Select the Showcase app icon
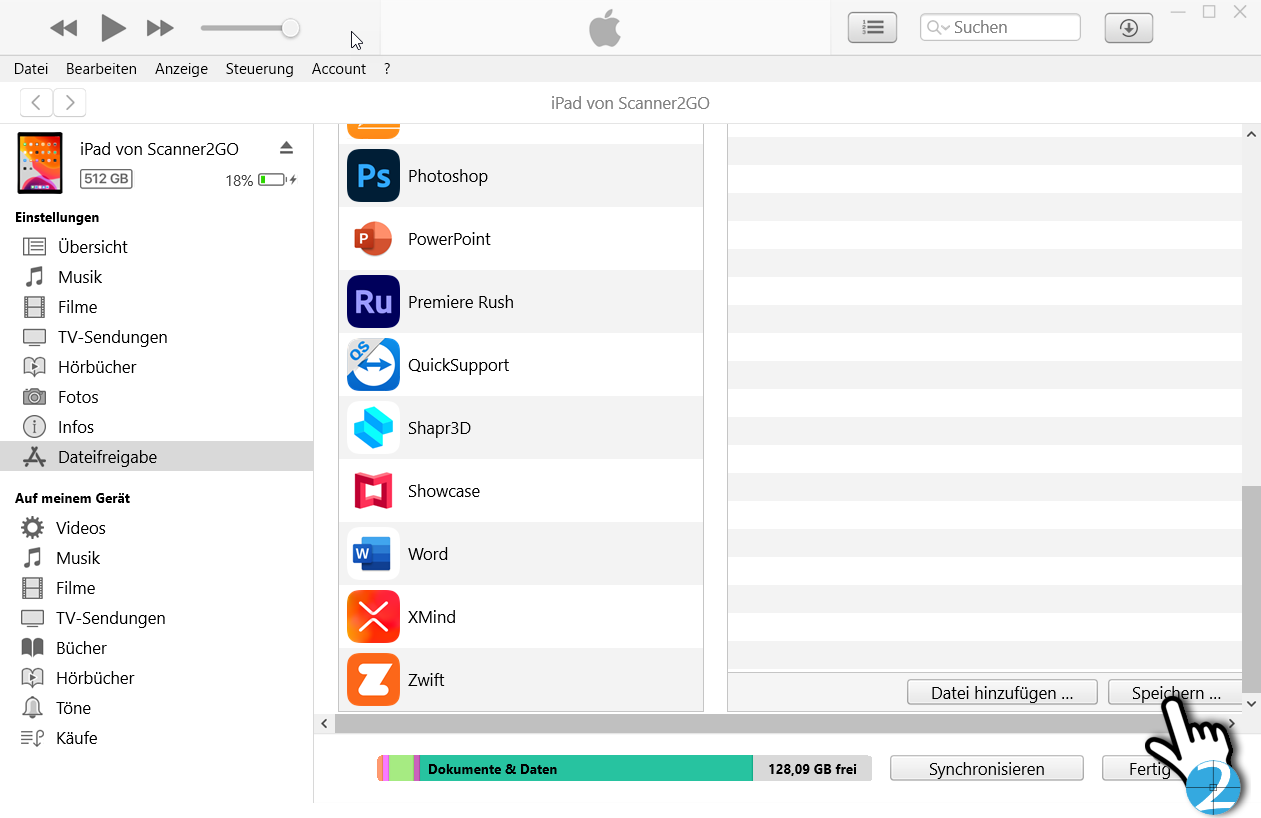 pyautogui.click(x=373, y=491)
